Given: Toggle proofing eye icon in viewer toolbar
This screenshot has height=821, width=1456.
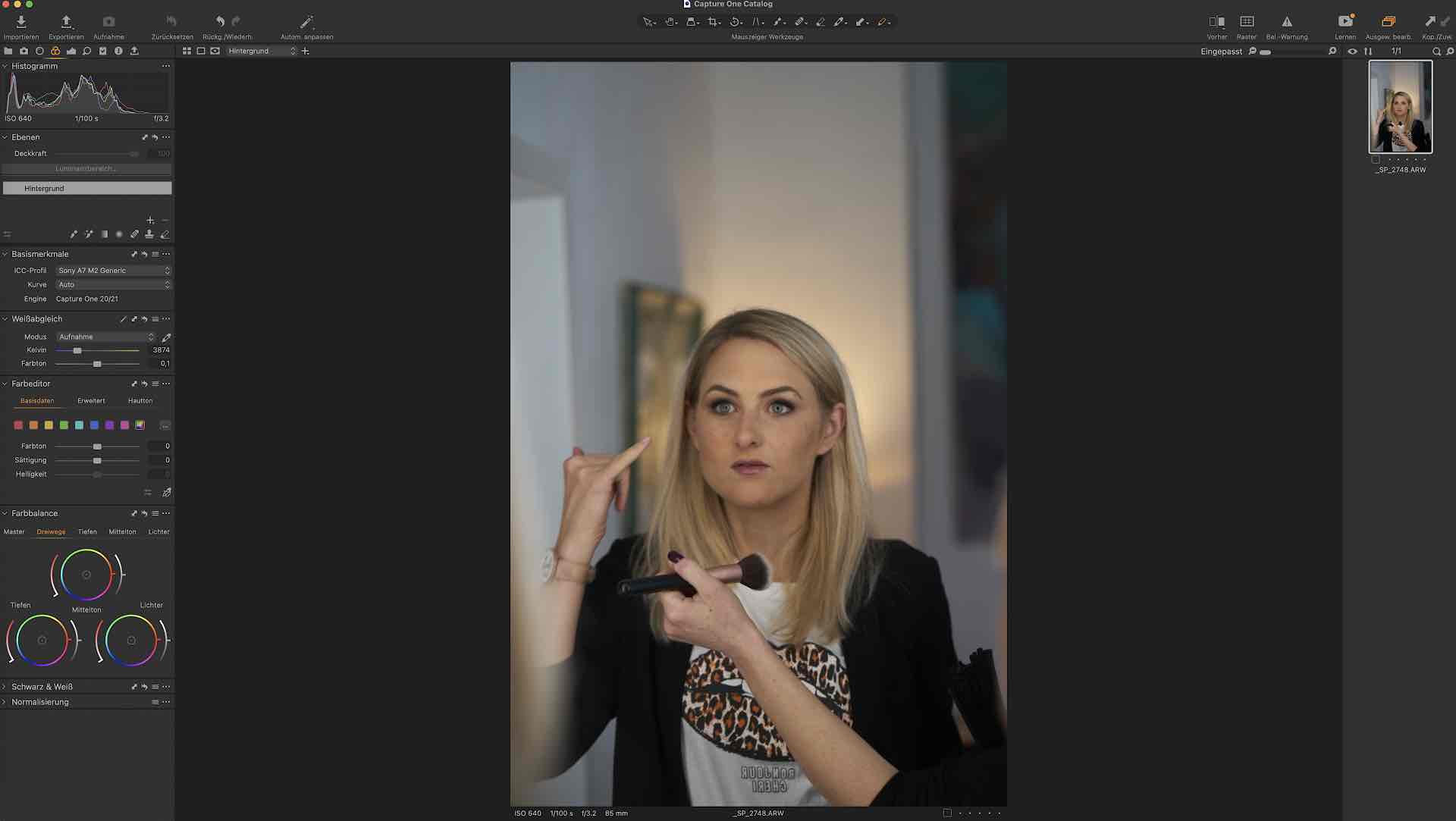Looking at the screenshot, I should [x=215, y=51].
